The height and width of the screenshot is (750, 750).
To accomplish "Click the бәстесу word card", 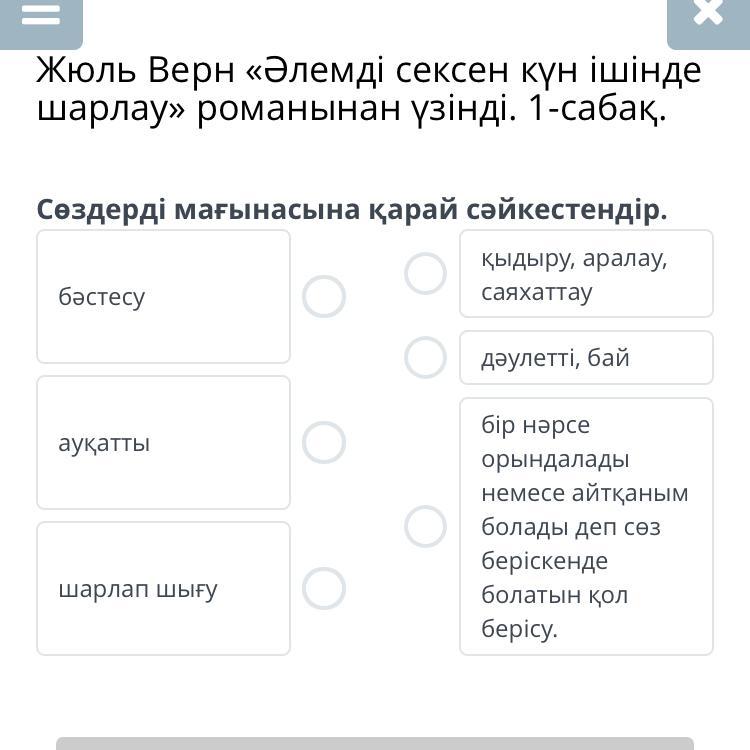I will 164,297.
